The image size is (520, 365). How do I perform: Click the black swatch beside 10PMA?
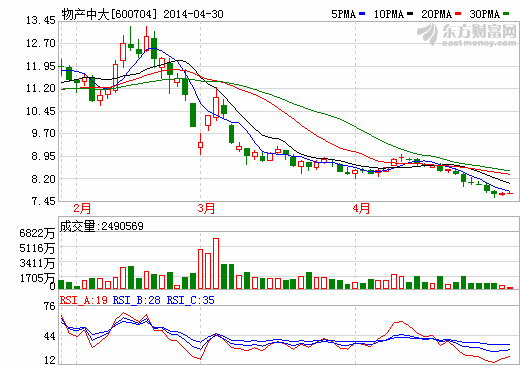[410, 14]
